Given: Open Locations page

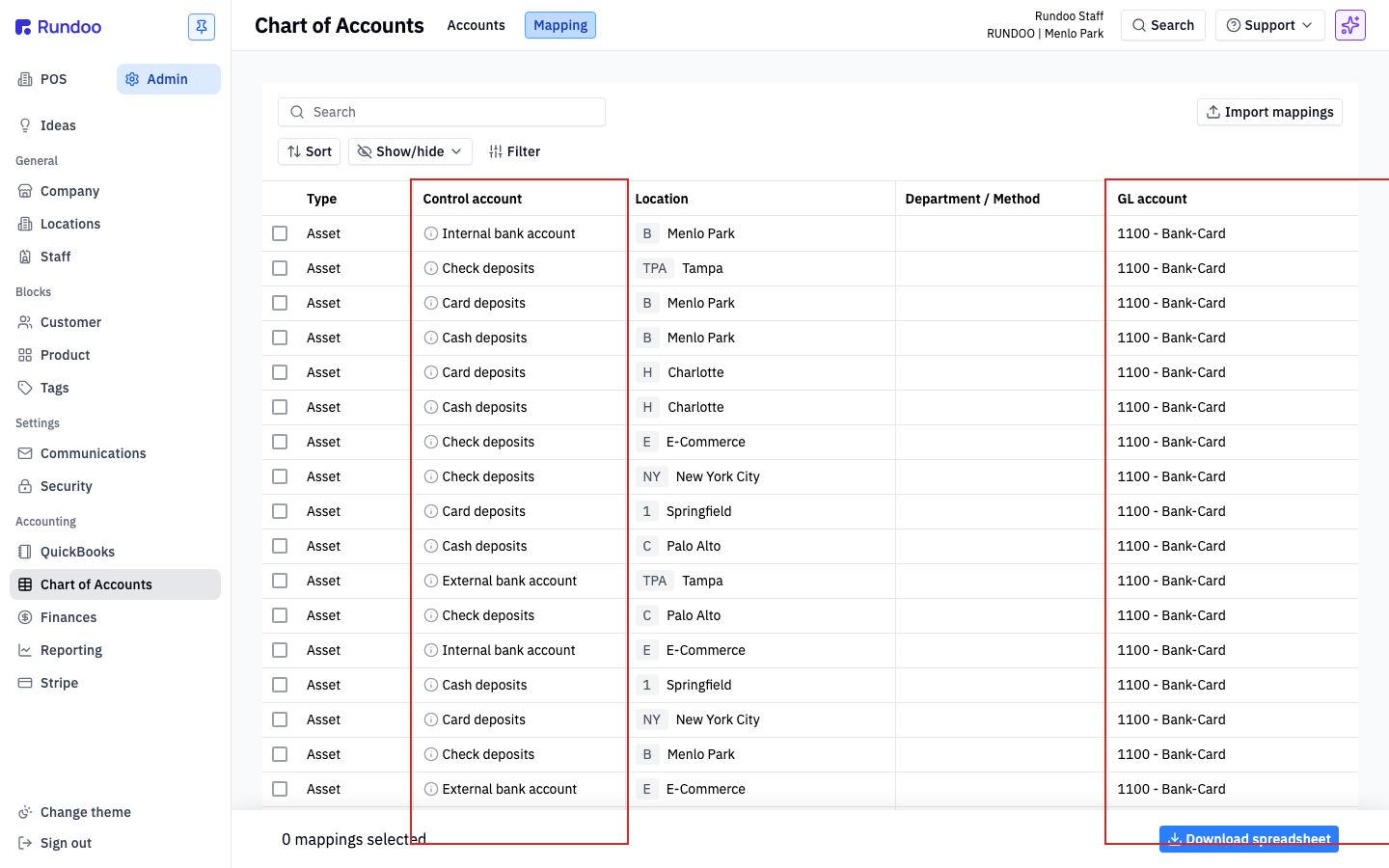Looking at the screenshot, I should 115,224.
